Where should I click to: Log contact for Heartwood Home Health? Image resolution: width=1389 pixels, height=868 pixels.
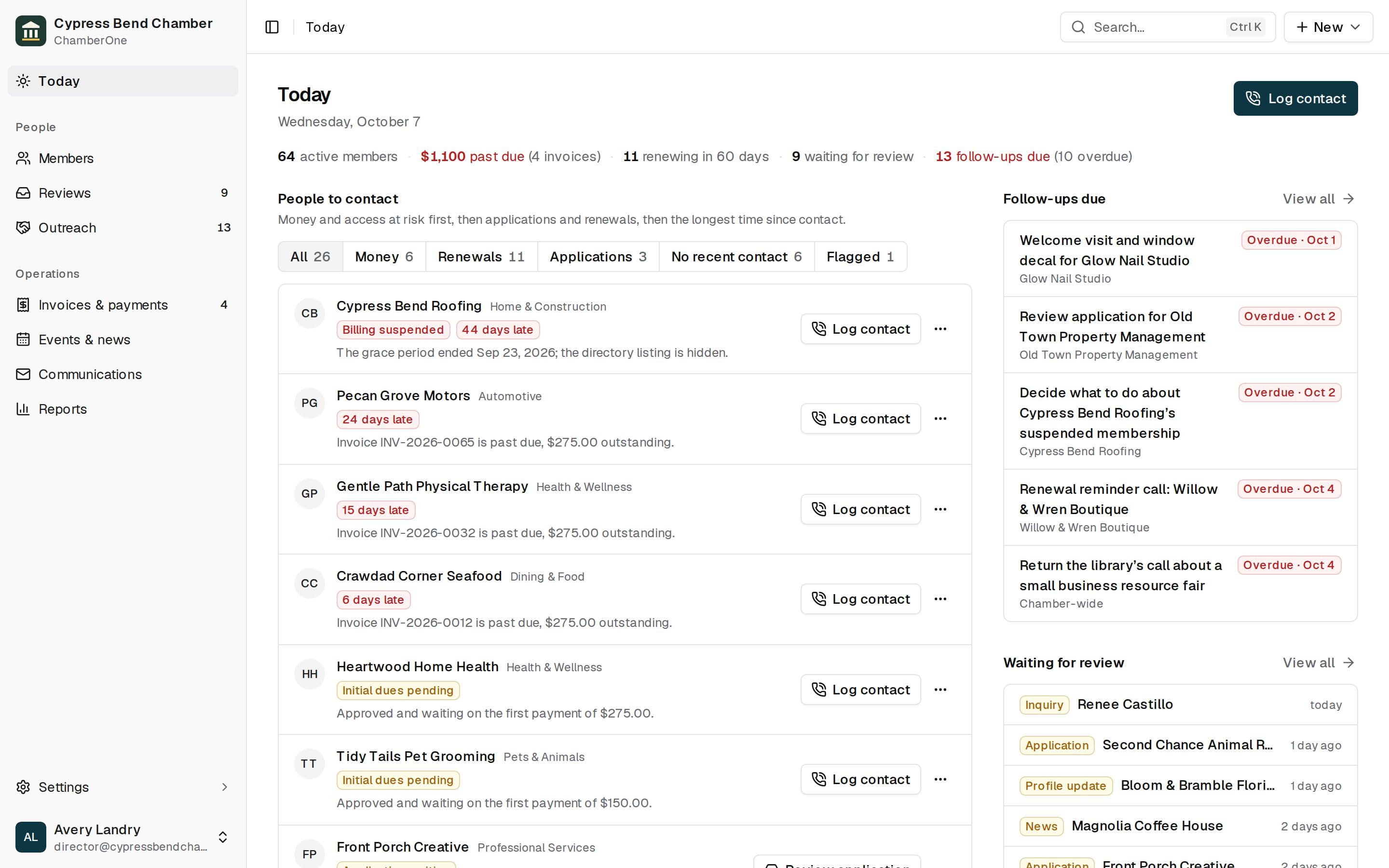click(860, 690)
